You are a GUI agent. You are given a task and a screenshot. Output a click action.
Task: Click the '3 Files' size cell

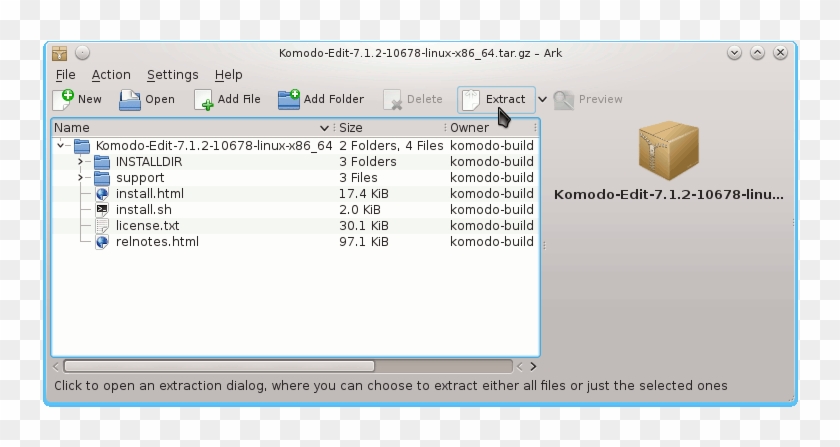click(x=358, y=177)
